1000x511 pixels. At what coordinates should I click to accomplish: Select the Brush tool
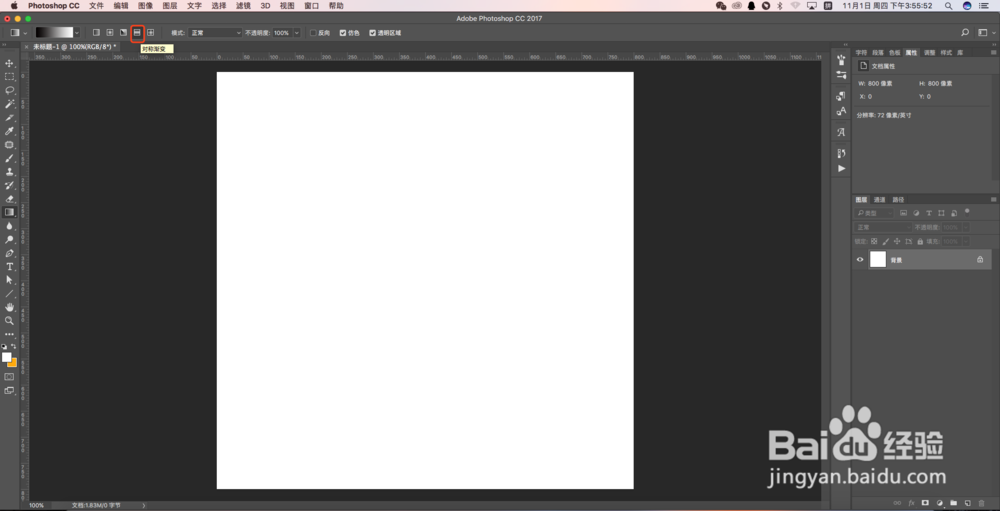[x=10, y=158]
